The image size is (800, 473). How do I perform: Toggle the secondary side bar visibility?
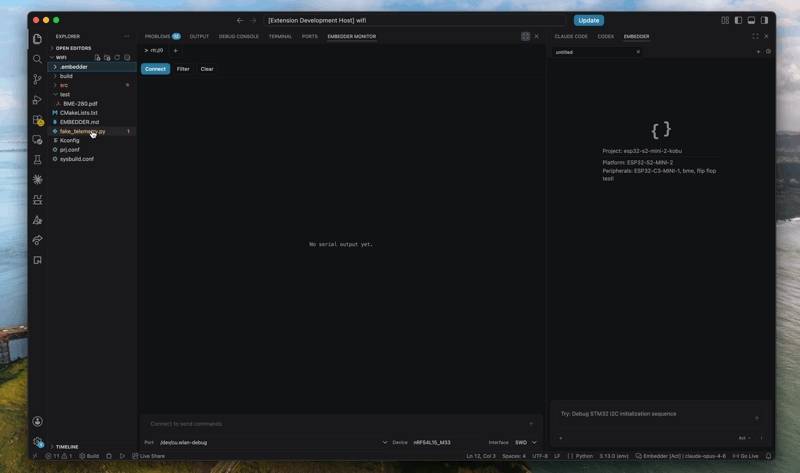pos(764,20)
